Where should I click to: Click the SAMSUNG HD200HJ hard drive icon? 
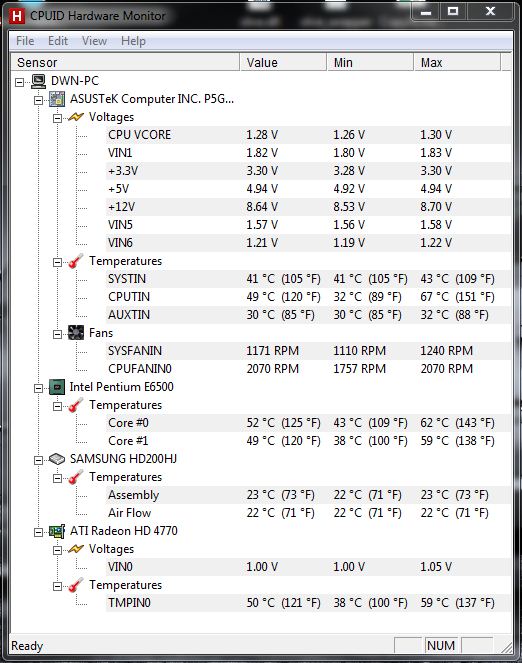point(57,459)
